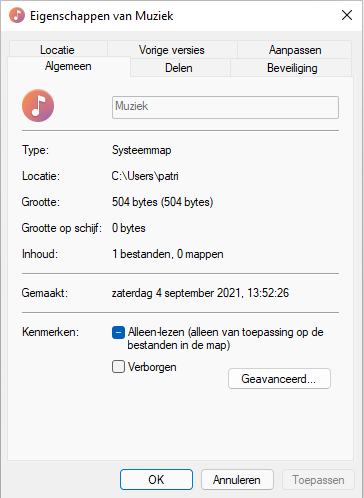Click the music note icon in title bar
Viewport: 364px width, 498px height.
[x=17, y=15]
